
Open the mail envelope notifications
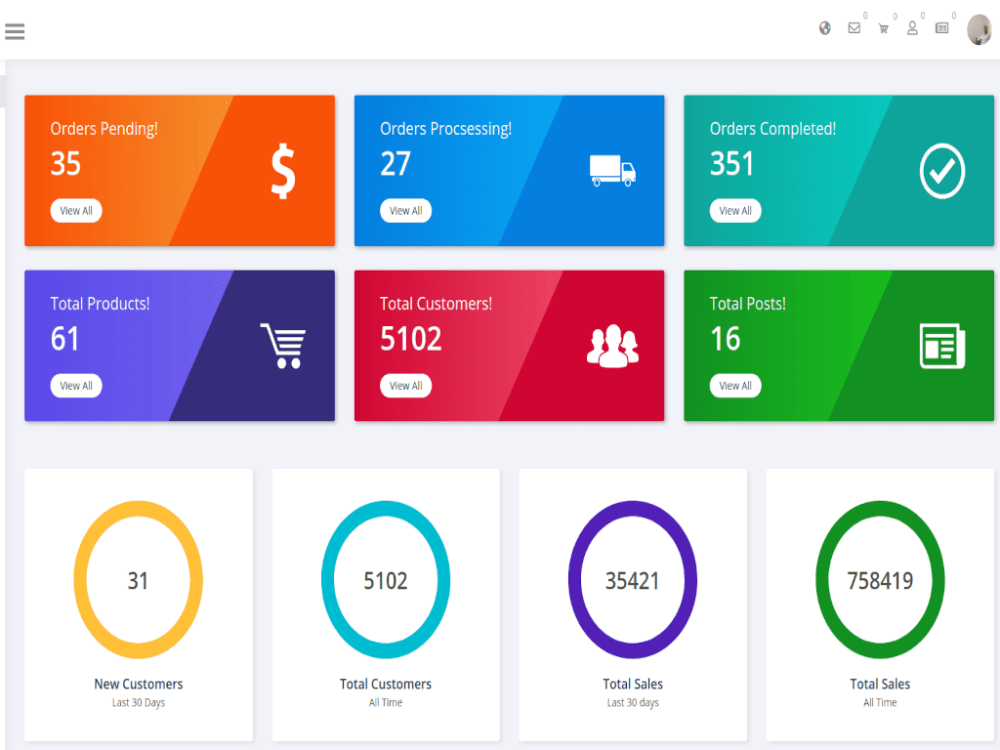(854, 28)
